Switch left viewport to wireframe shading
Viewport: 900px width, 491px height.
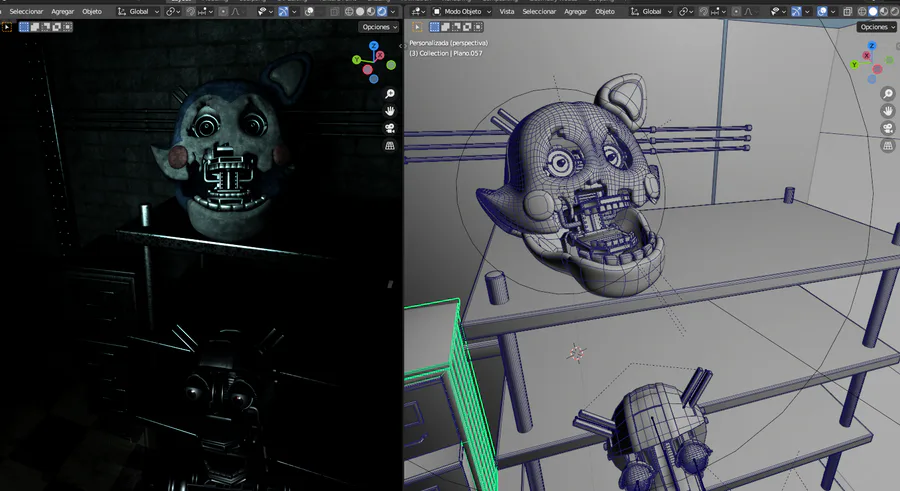pyautogui.click(x=349, y=11)
